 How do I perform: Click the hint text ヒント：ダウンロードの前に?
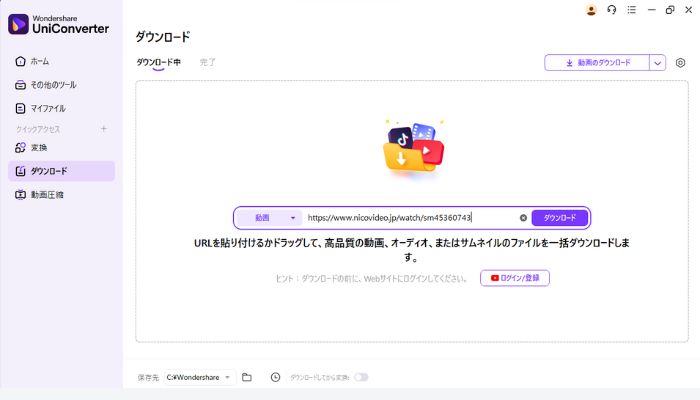point(371,279)
